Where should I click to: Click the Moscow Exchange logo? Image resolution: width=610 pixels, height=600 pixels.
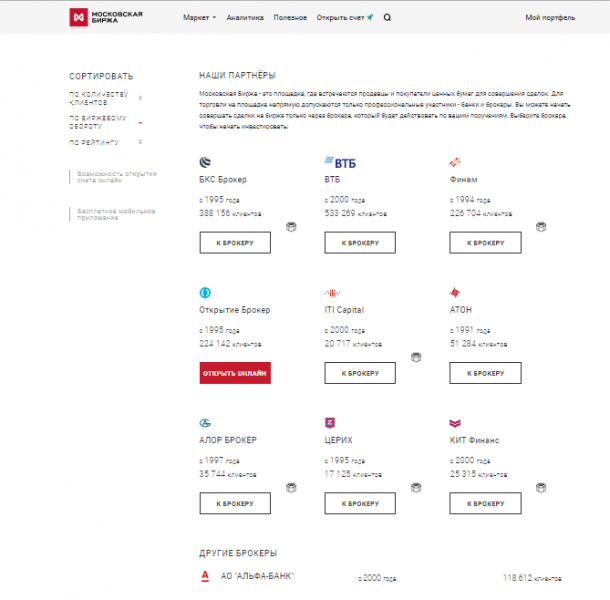point(106,17)
